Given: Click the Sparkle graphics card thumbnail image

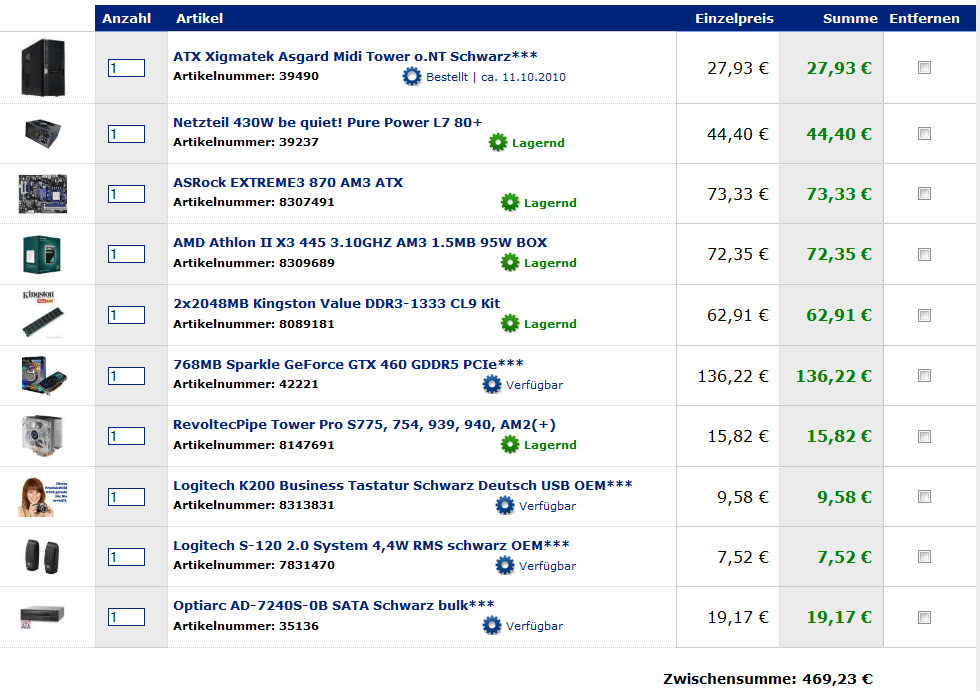Looking at the screenshot, I should coord(44,374).
